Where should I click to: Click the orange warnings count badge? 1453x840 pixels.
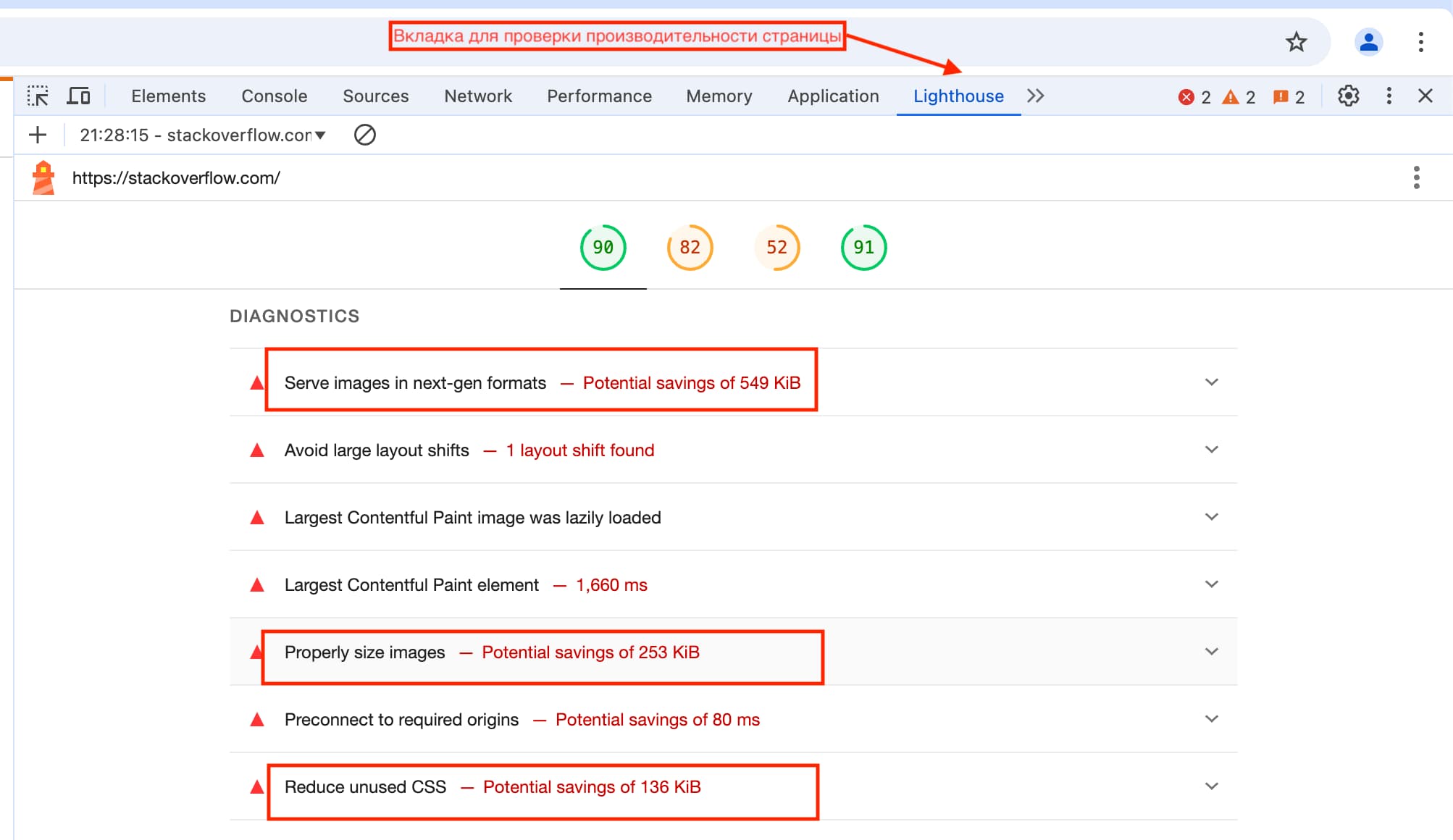pos(1239,97)
